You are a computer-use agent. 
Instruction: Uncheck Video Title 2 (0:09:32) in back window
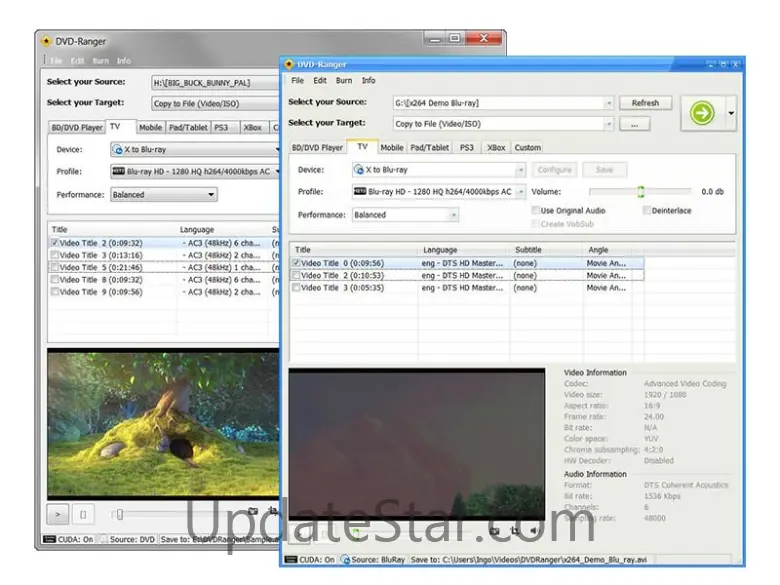pos(55,243)
